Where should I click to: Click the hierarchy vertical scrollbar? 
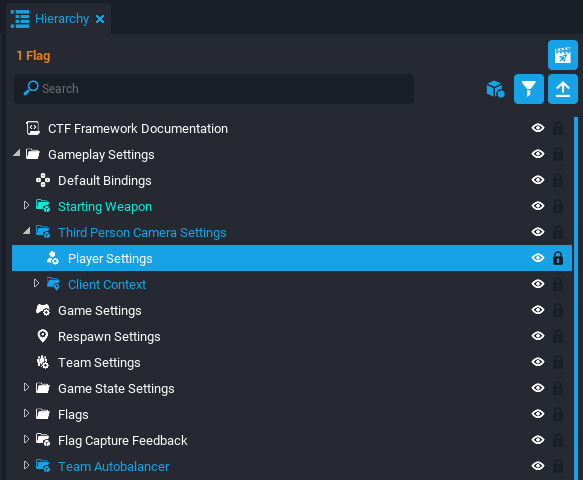click(576, 298)
